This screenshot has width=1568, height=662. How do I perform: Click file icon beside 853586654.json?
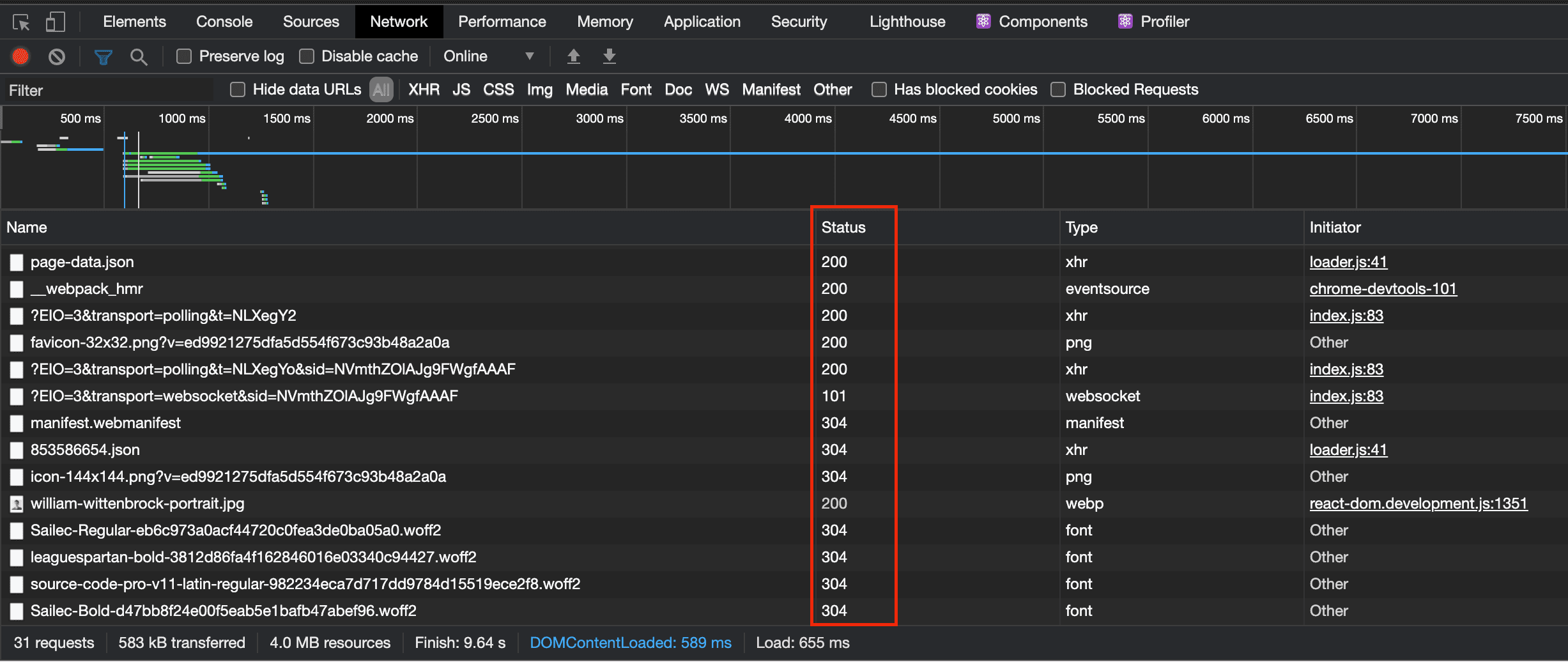click(x=17, y=450)
